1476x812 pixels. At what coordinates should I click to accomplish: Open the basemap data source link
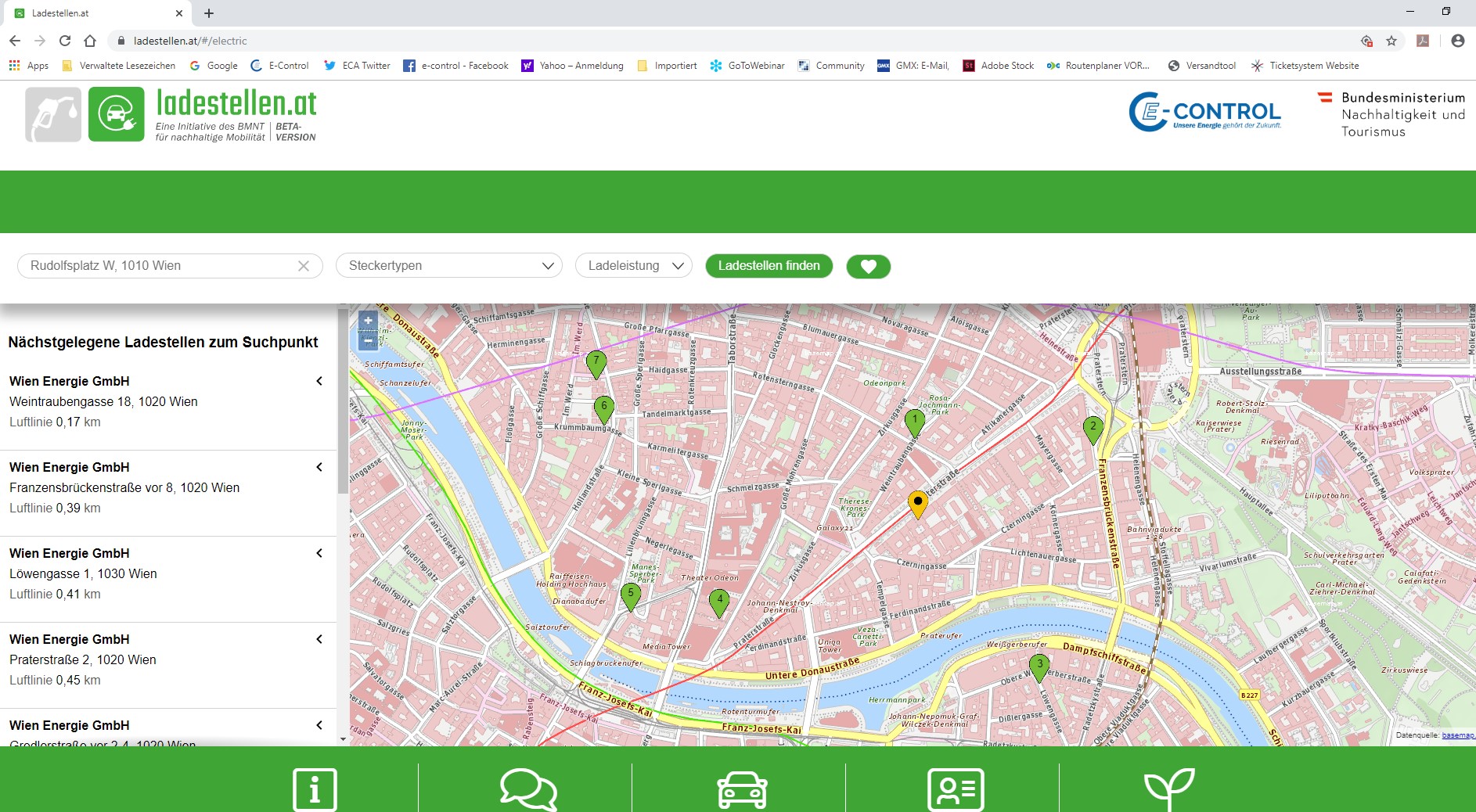[x=1457, y=735]
